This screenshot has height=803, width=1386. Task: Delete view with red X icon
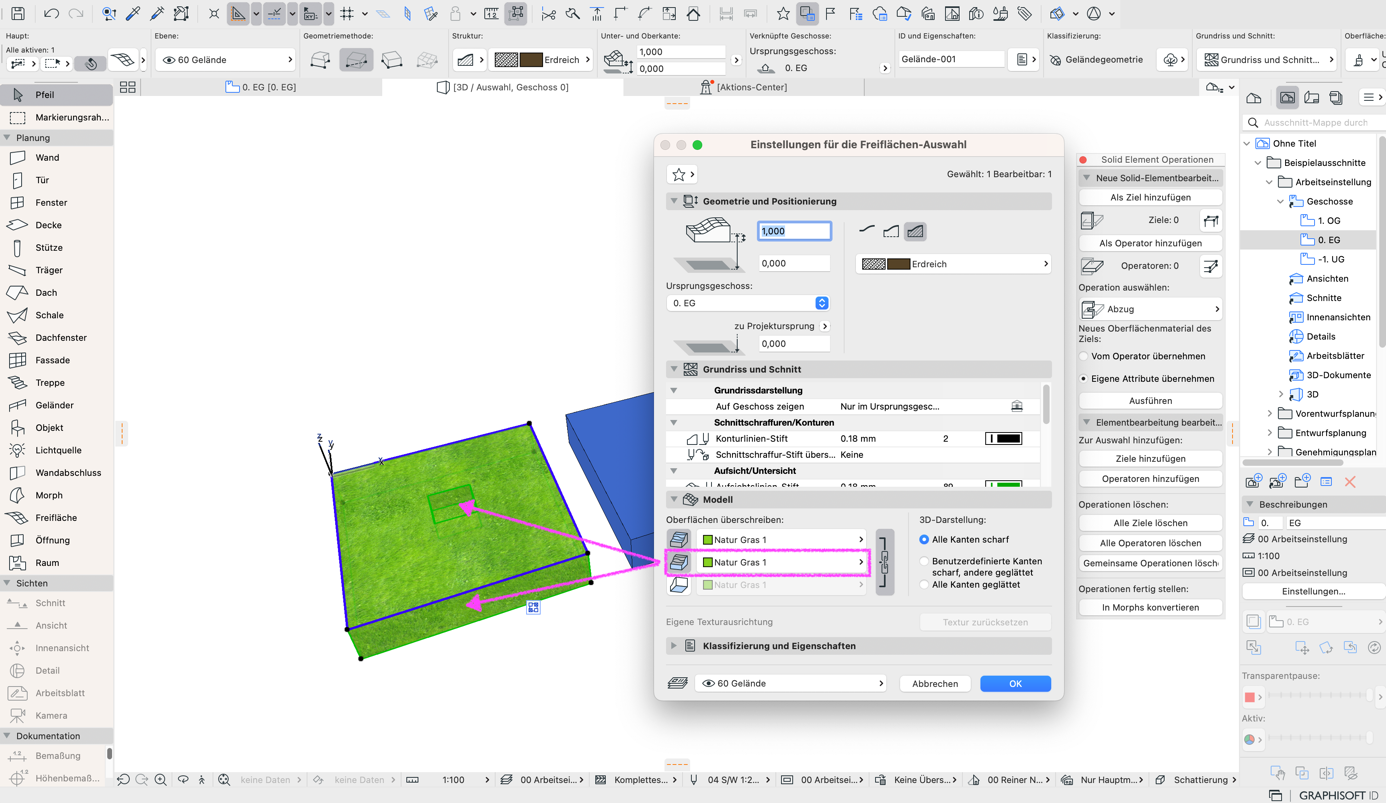[x=1350, y=482]
